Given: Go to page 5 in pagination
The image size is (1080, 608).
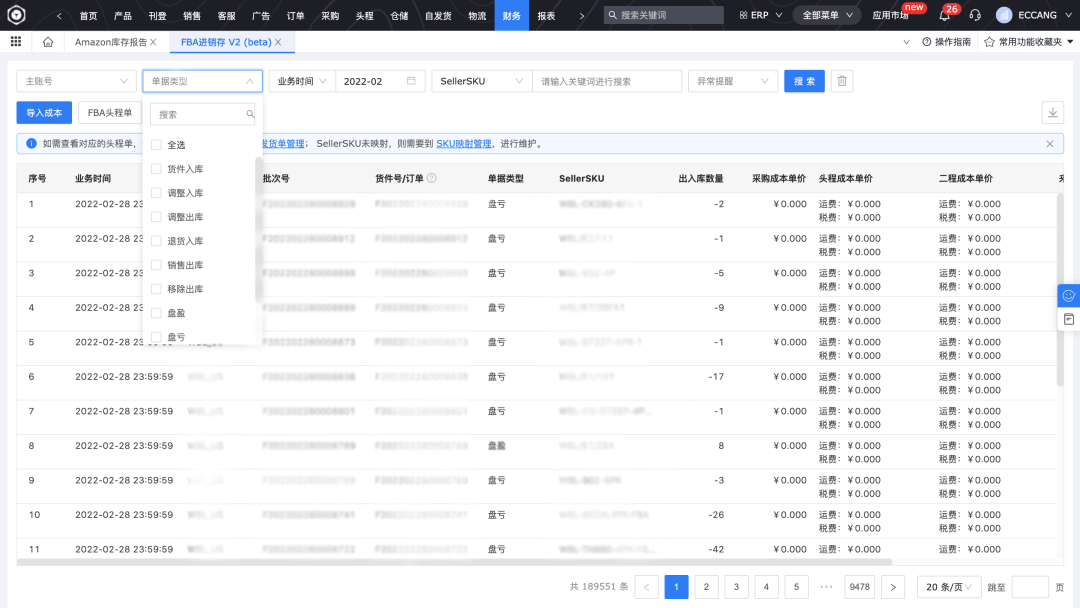Looking at the screenshot, I should tap(796, 587).
